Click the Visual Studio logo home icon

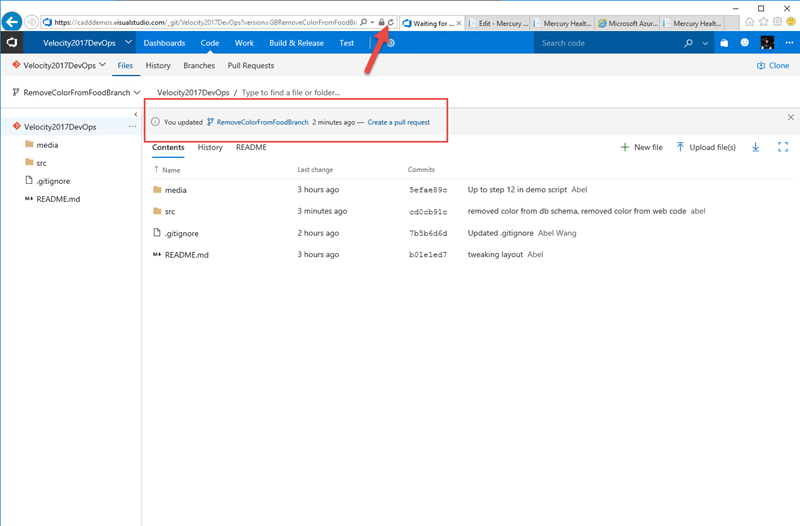coord(11,43)
